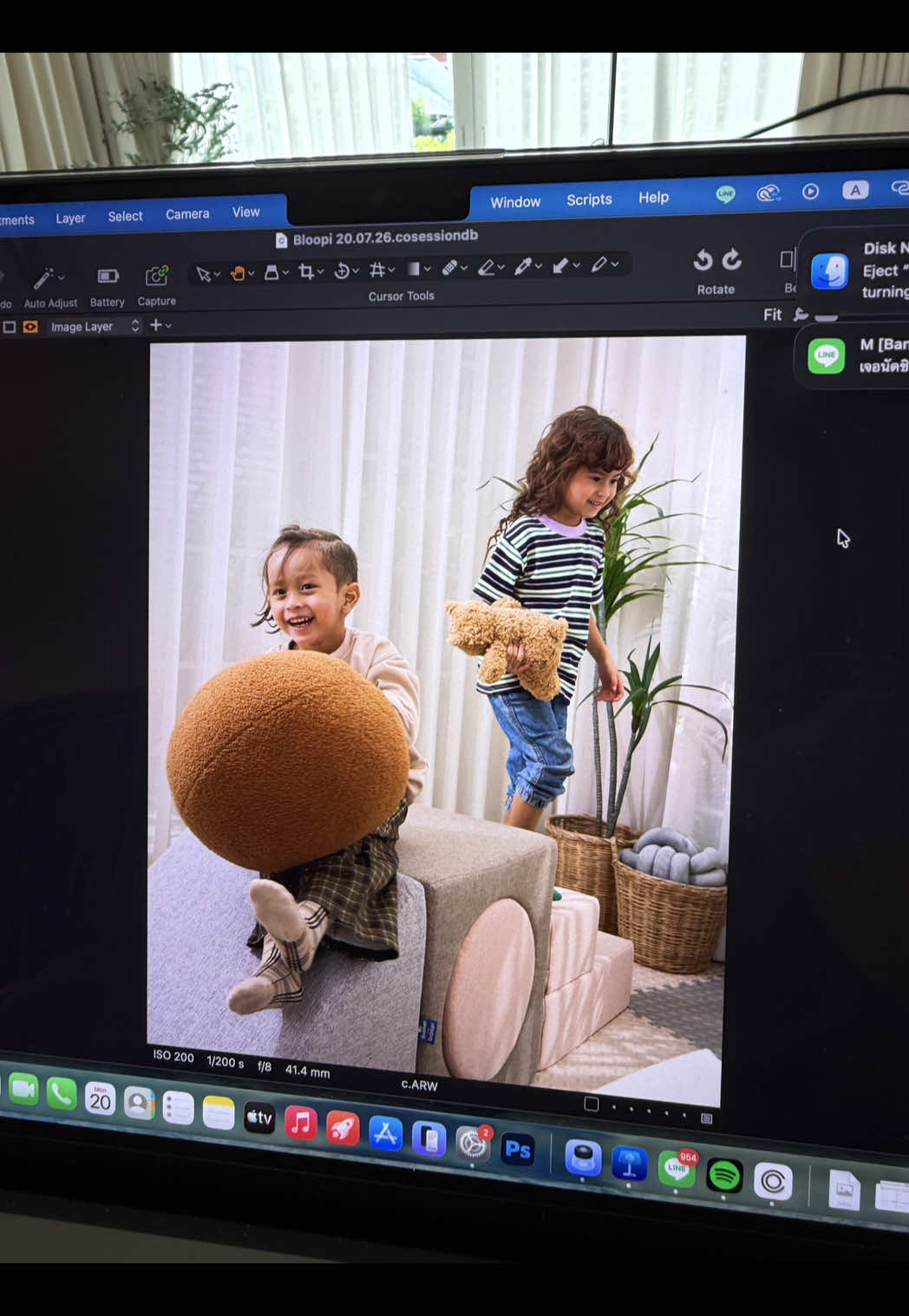Open the LINE message notification
The image size is (909, 1316).
853,355
